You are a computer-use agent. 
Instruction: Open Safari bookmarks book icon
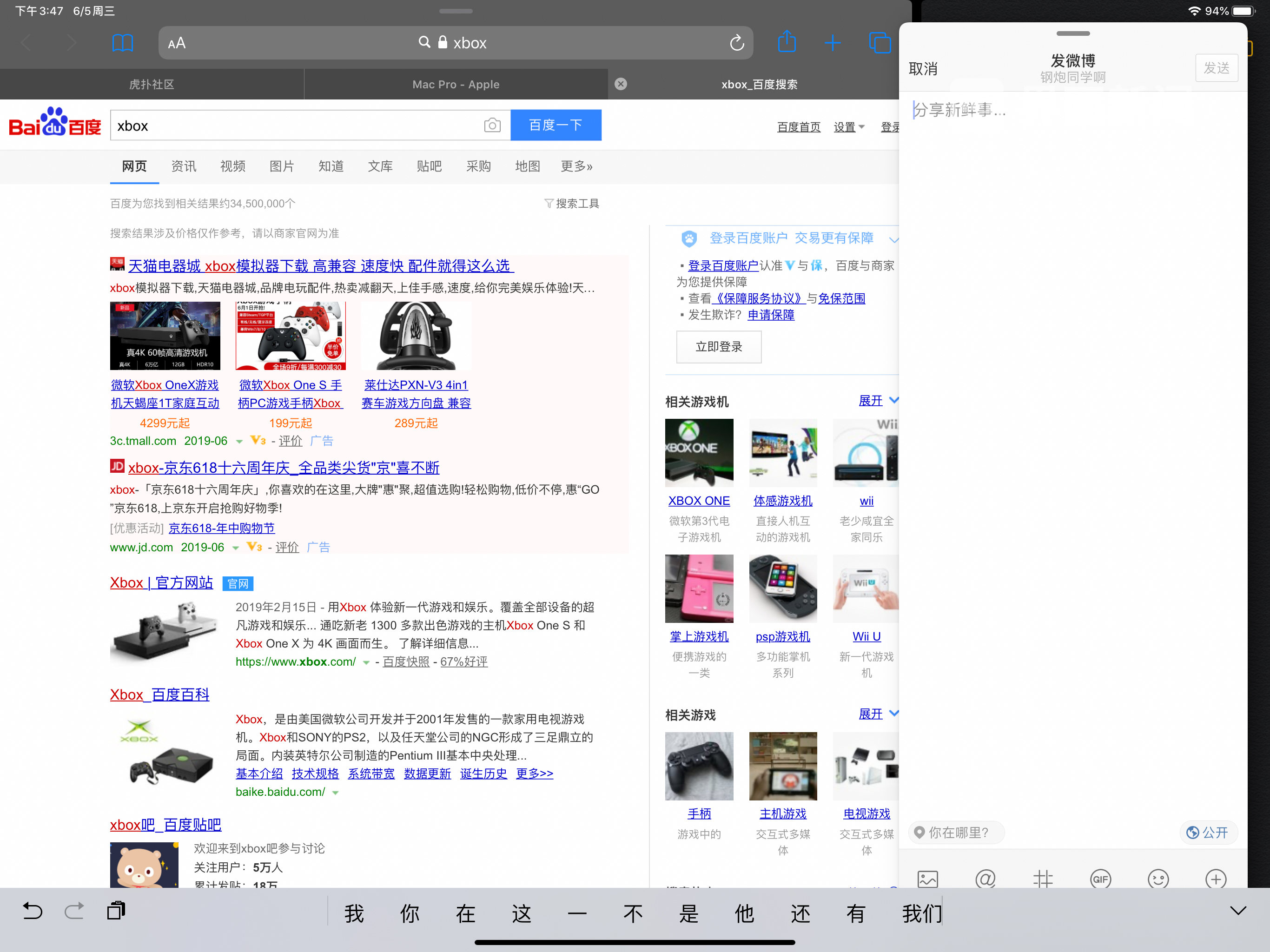(x=122, y=43)
